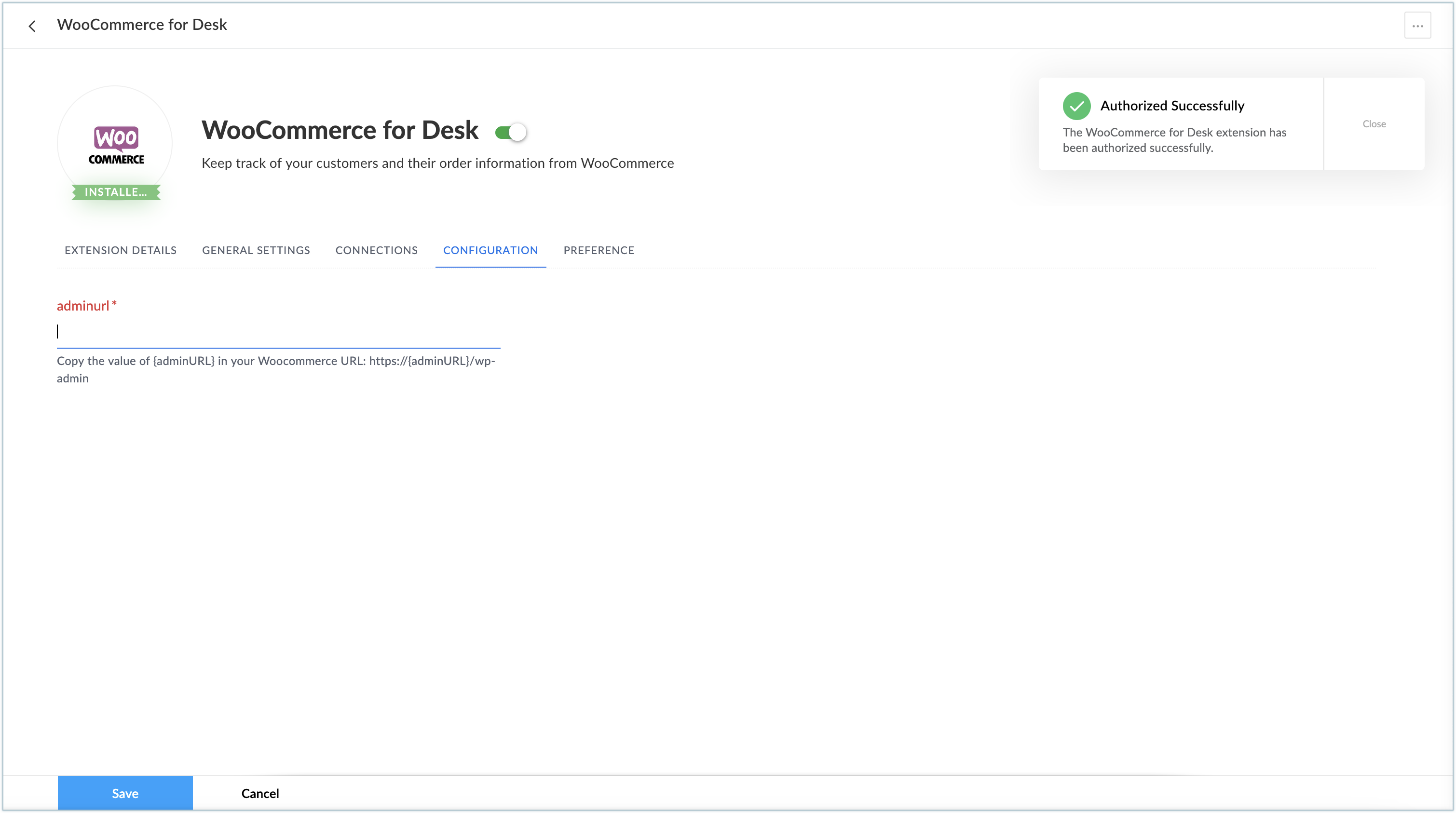Click the Save button
The width and height of the screenshot is (1456, 813).
coord(125,793)
